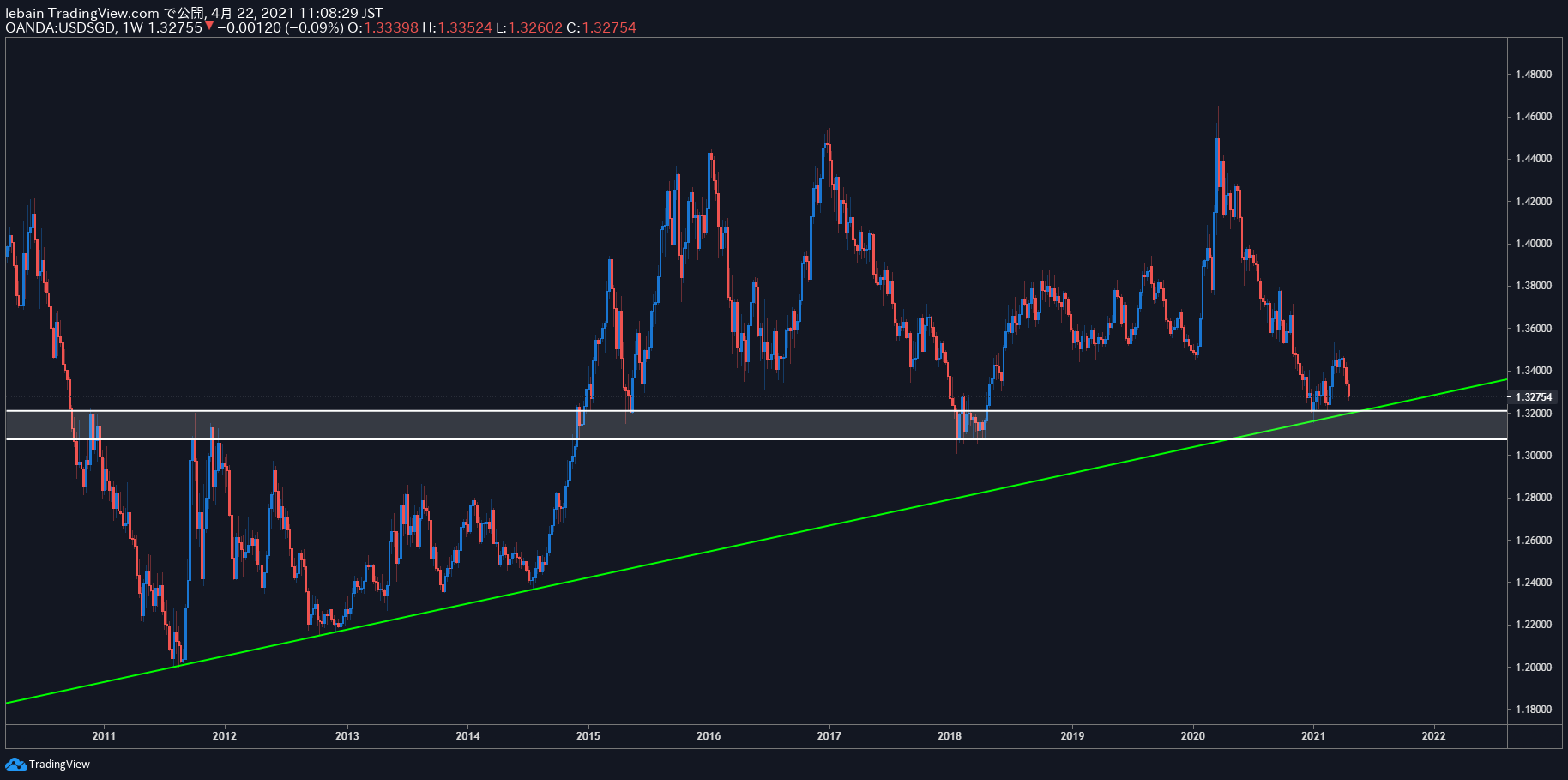Click the 1.40000 price axis label

pos(1533,244)
